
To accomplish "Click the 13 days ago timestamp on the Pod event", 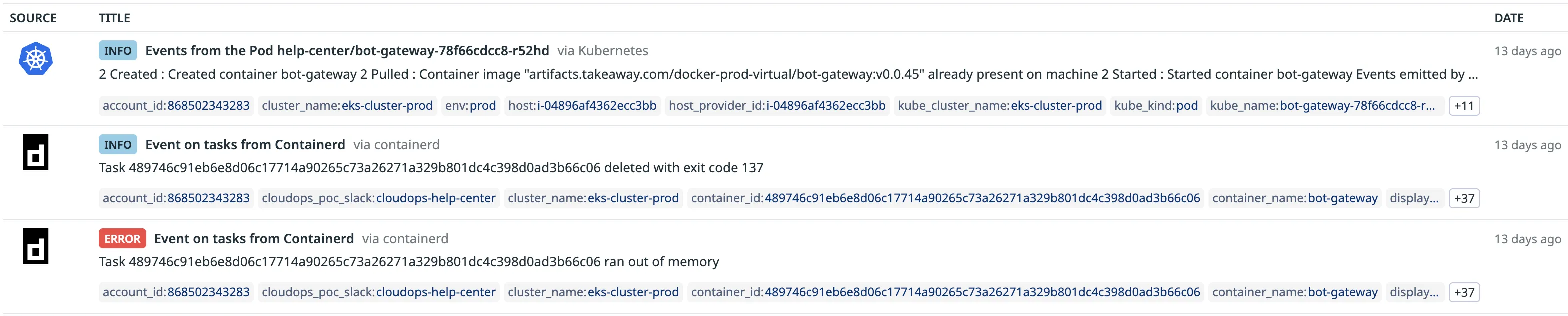I will [x=1528, y=51].
